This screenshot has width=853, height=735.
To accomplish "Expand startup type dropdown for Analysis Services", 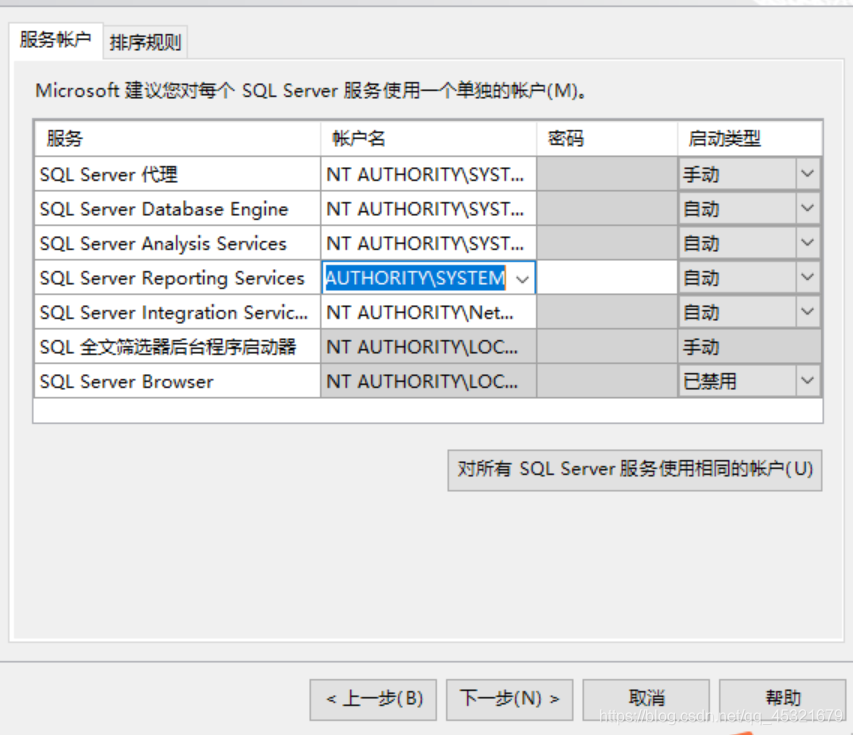I will tap(808, 243).
